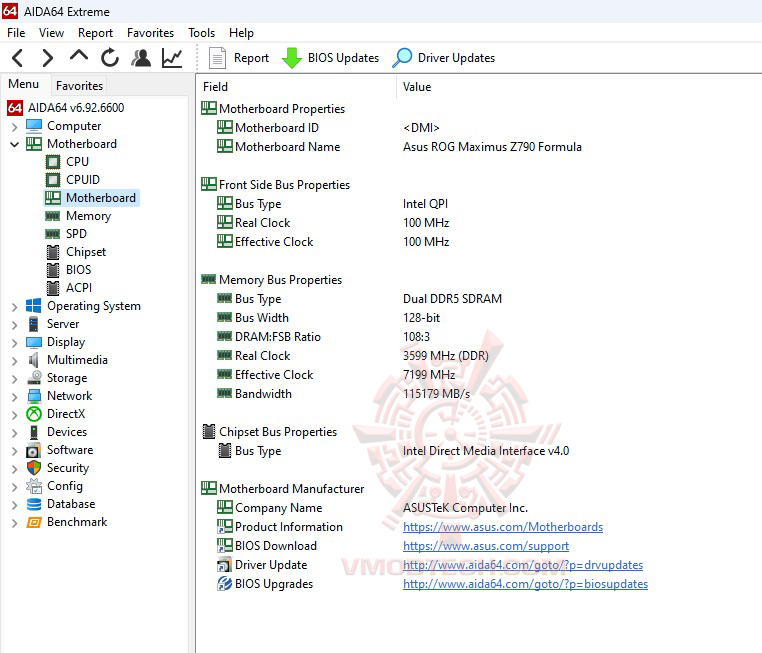Open the graph chart toolbar icon
The width and height of the screenshot is (762, 653).
click(172, 58)
